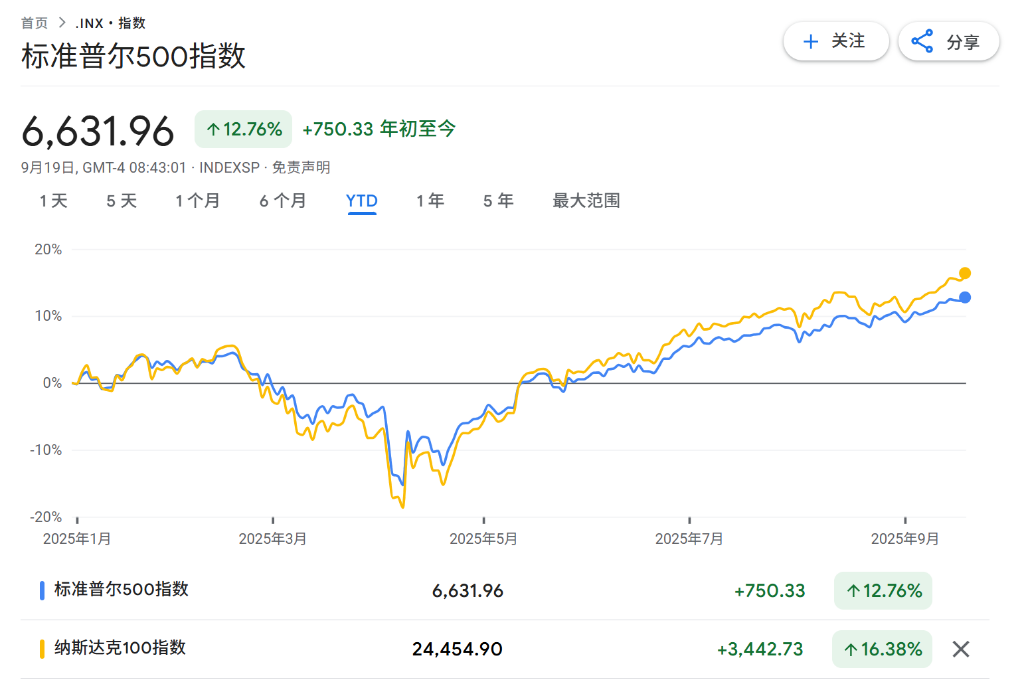Show the 最大范围 time range
1024x683 pixels.
click(586, 201)
